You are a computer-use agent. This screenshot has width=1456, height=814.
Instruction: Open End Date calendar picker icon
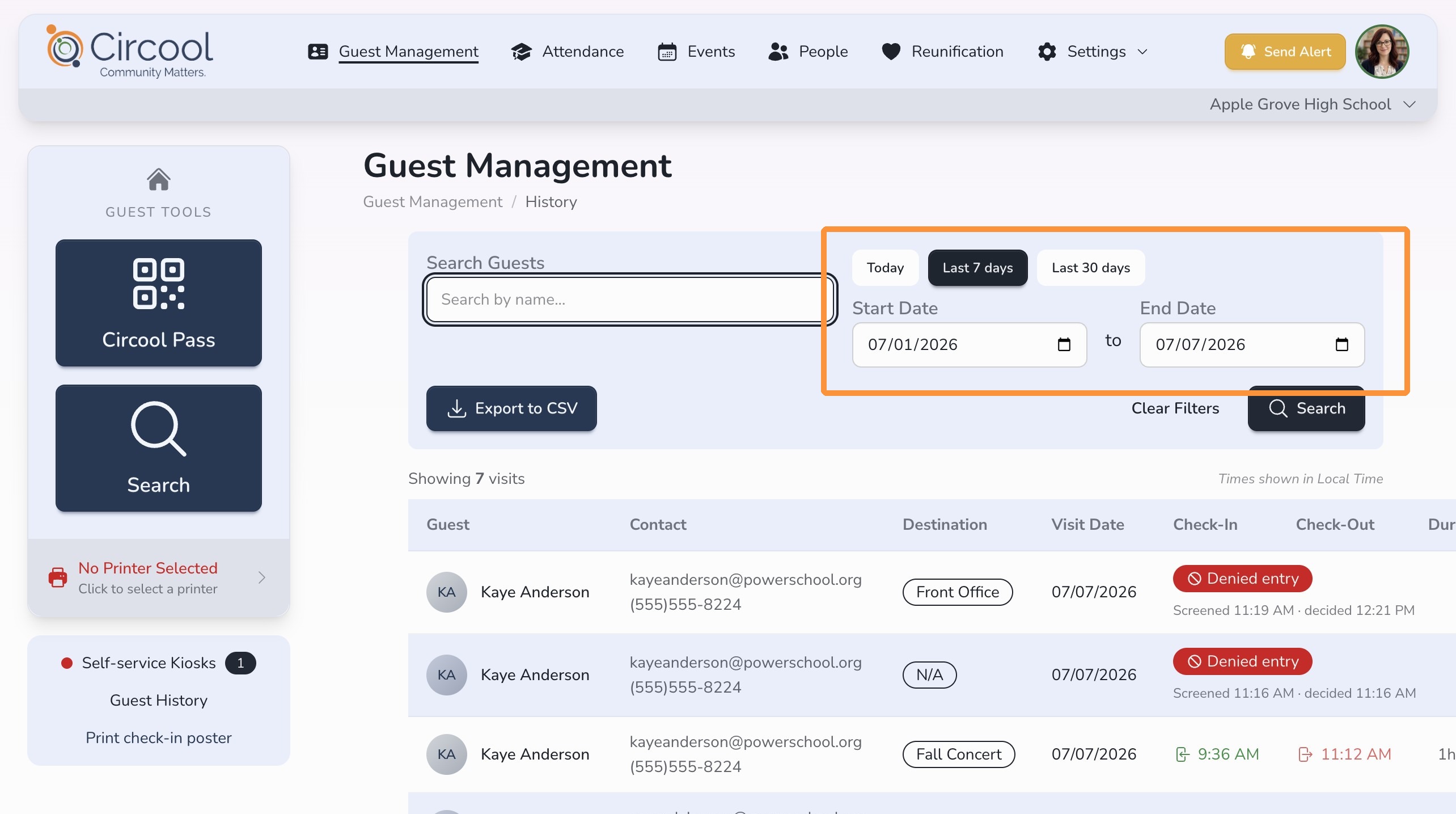coord(1342,344)
